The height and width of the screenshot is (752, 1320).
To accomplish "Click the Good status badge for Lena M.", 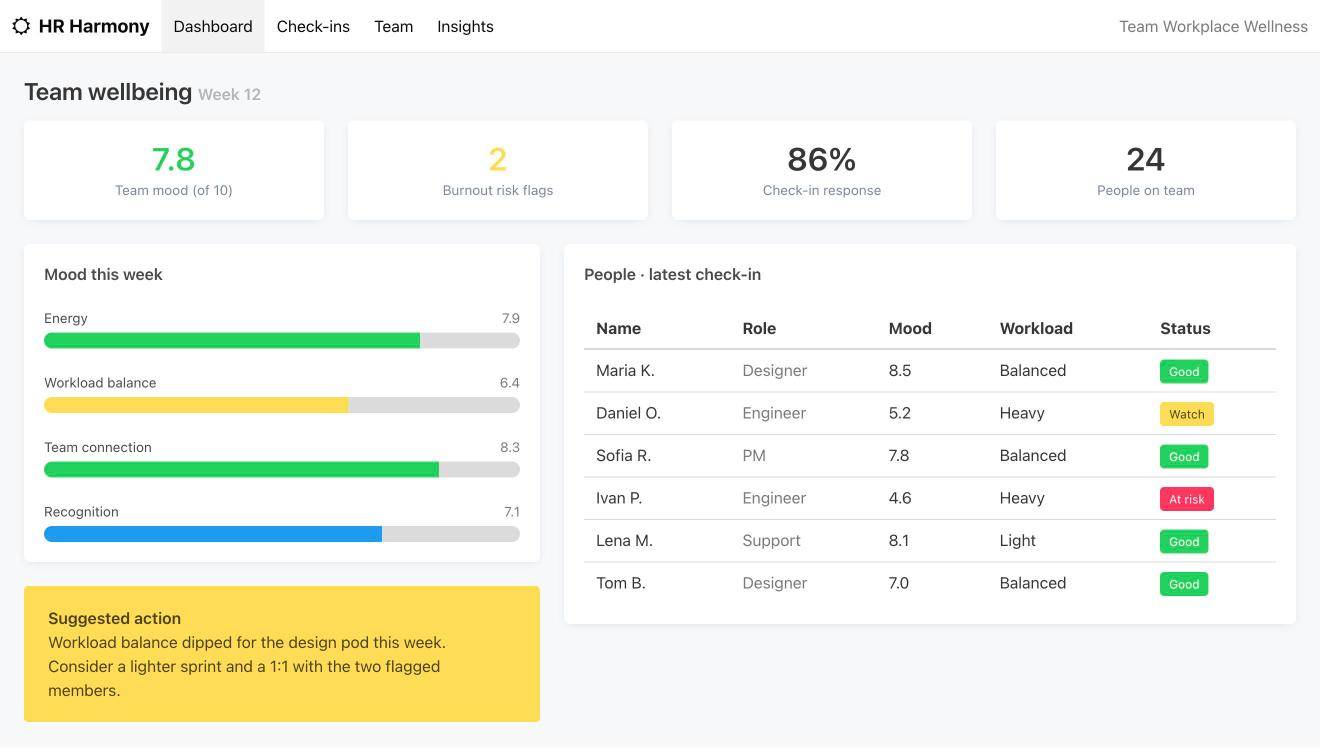I will (1184, 542).
